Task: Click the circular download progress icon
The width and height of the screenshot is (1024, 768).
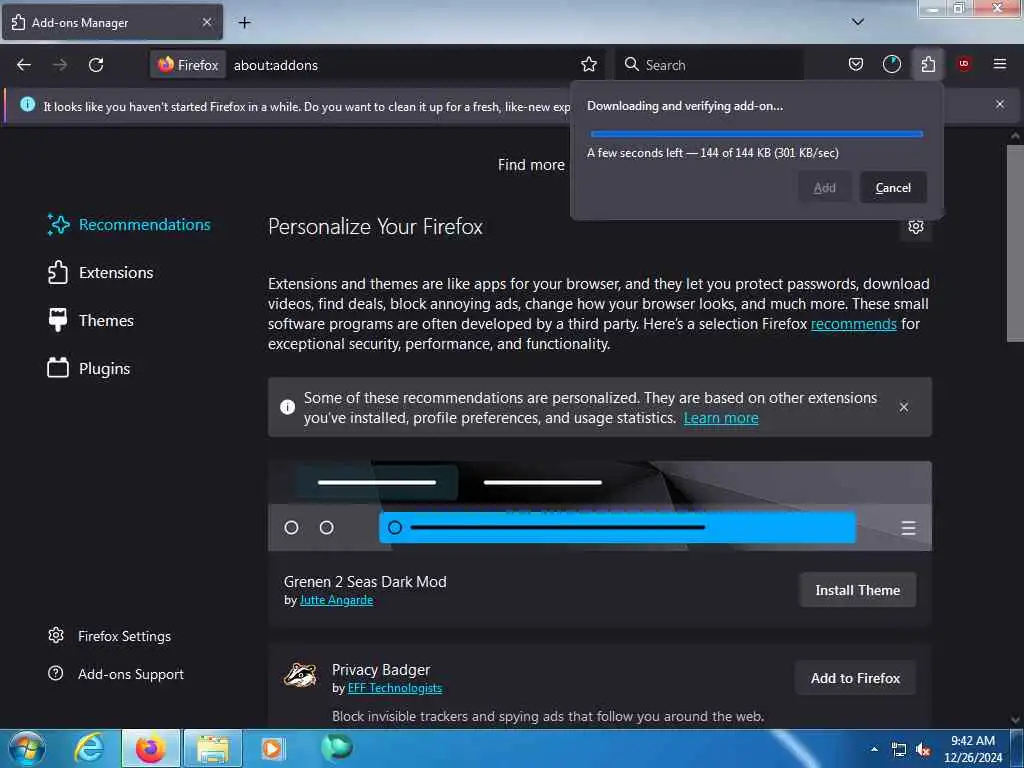Action: [891, 65]
